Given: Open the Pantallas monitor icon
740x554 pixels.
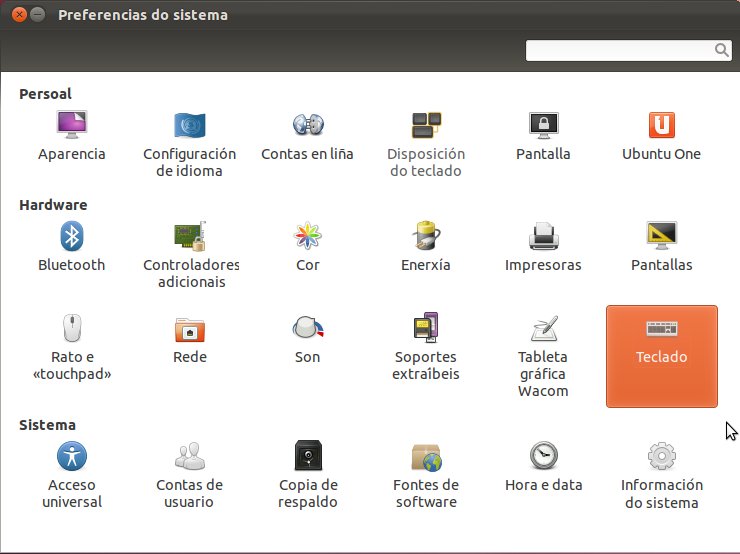Looking at the screenshot, I should click(x=662, y=235).
